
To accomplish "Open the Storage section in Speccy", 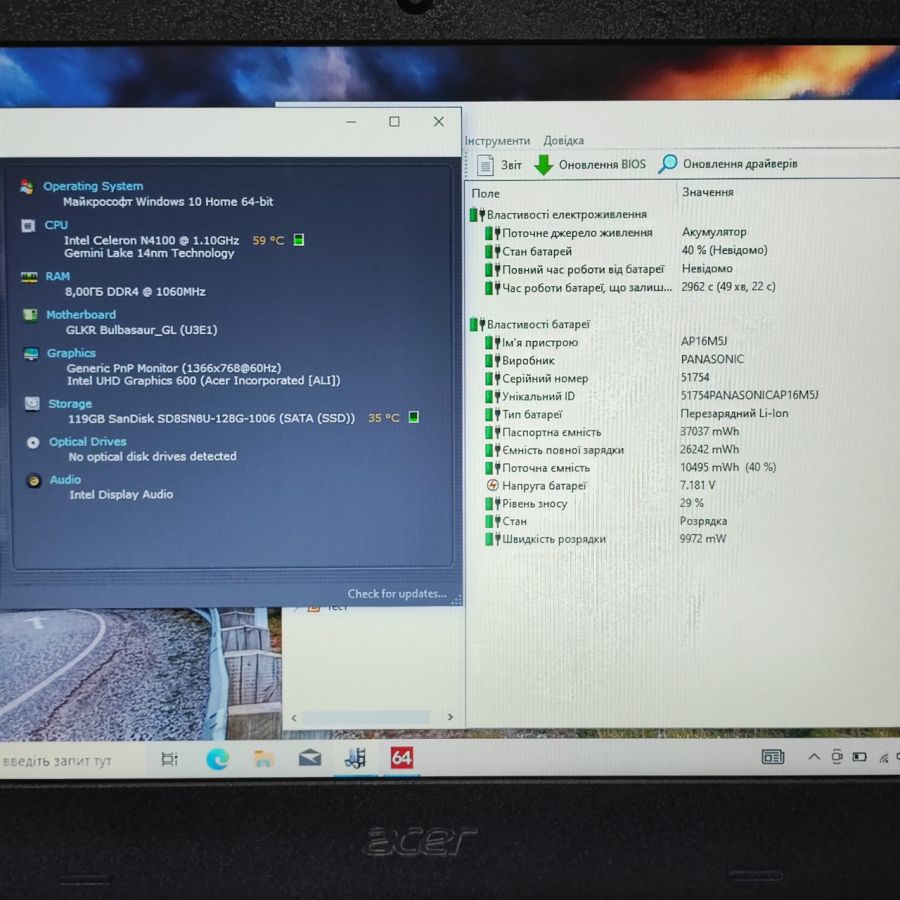I will (x=70, y=404).
